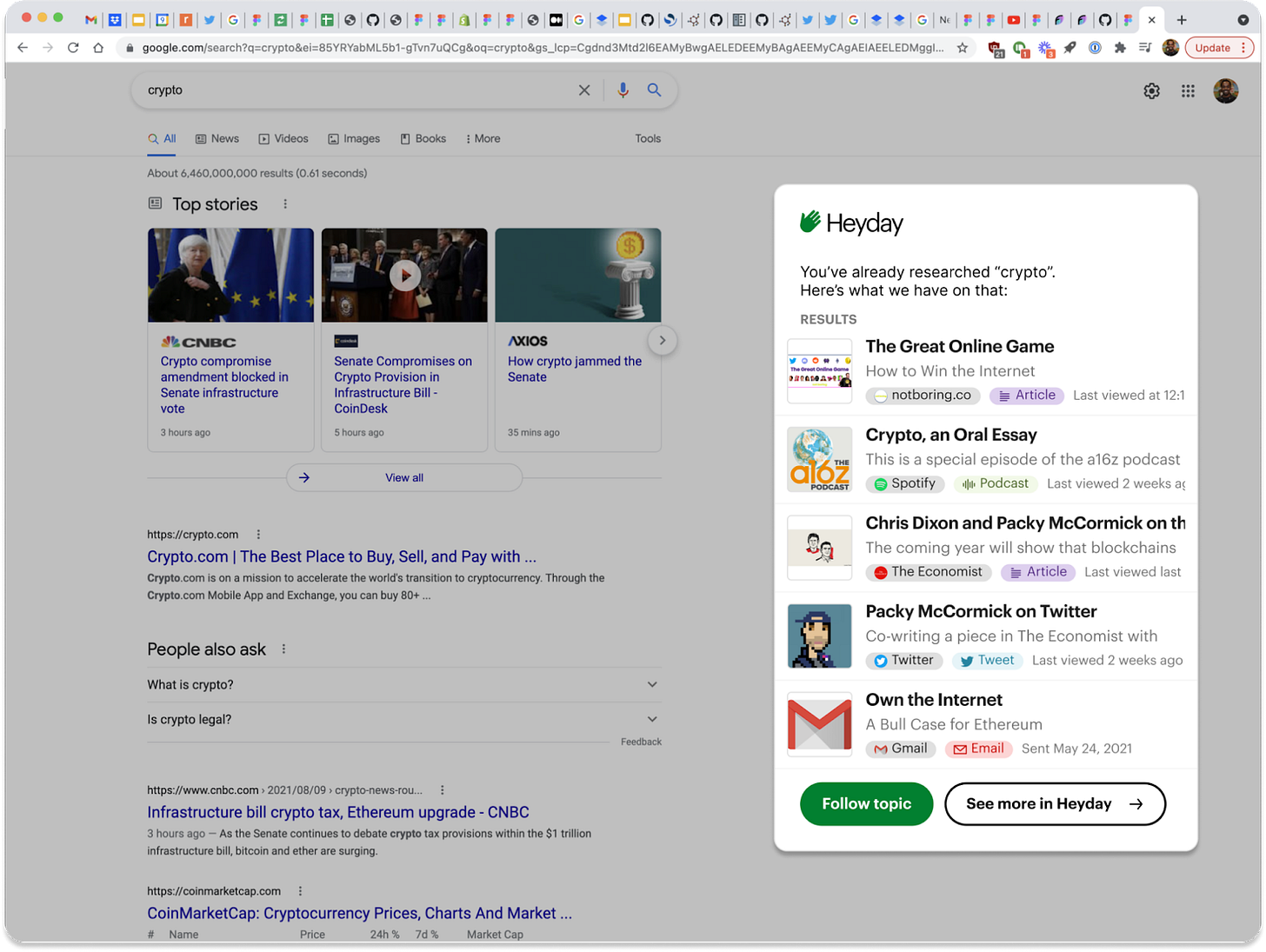Viewport: 1266px width, 952px height.
Task: Click the notboring.co source tag
Action: 923,396
